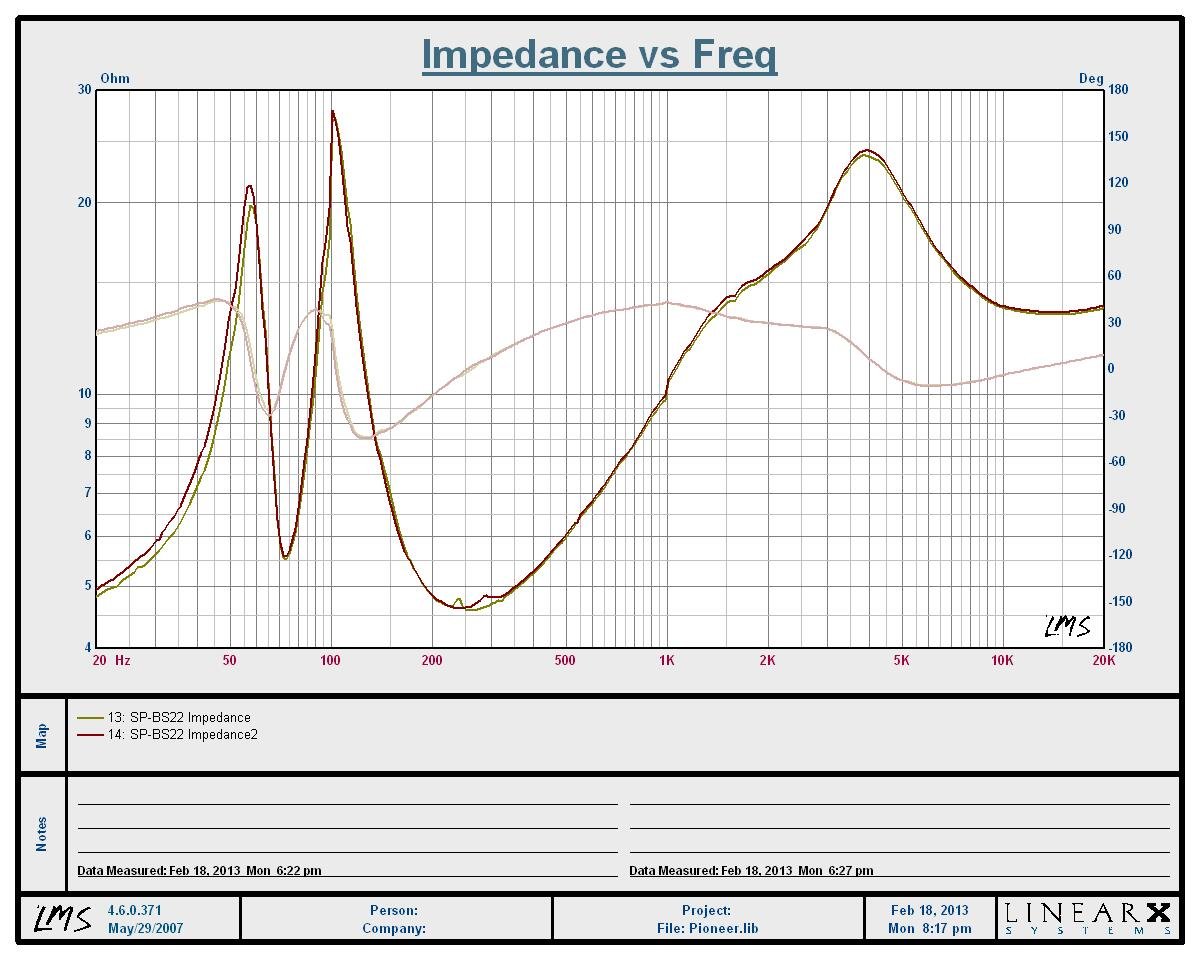
Task: Click the Map panel label
Action: coord(42,736)
